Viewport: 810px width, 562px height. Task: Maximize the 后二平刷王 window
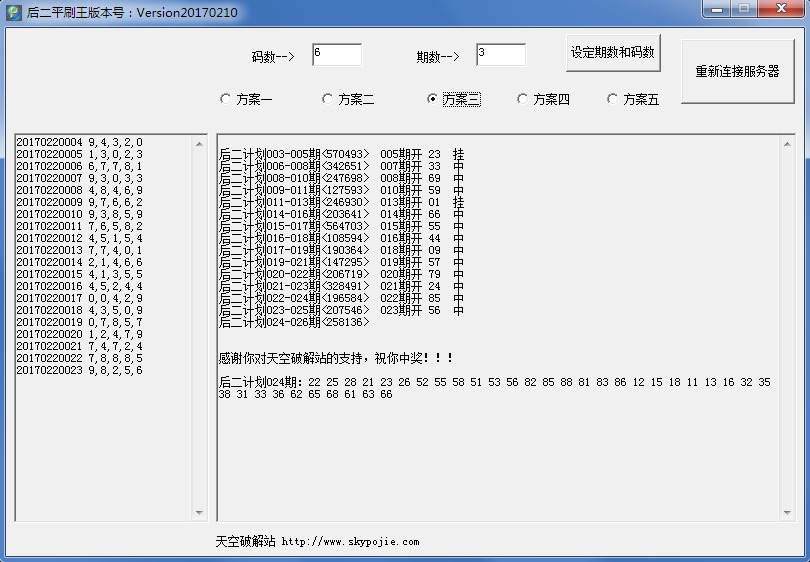click(x=743, y=9)
